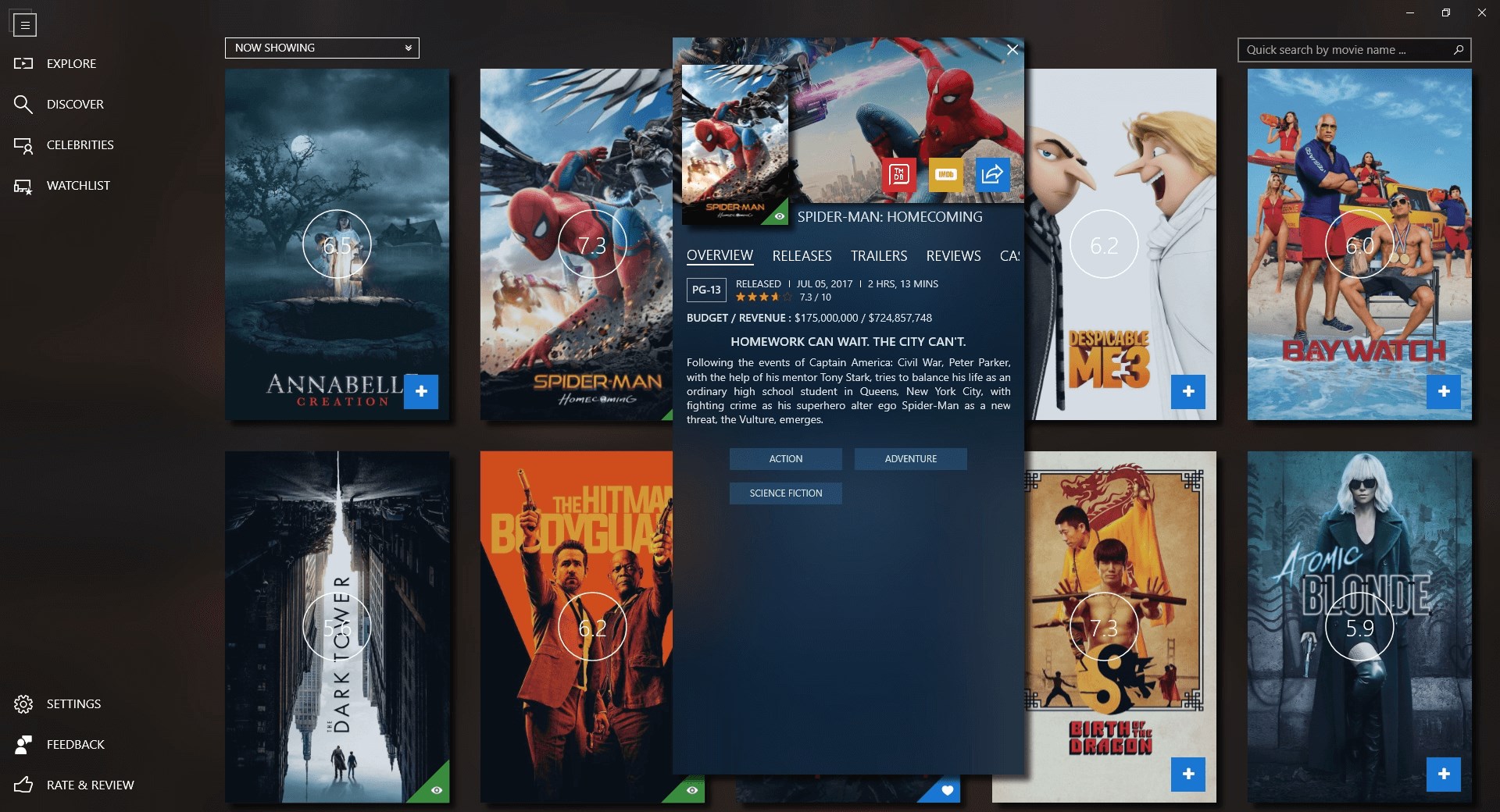Toggle the green eye badge on The Hitman's Bodyguard
1500x812 pixels.
coord(691,791)
